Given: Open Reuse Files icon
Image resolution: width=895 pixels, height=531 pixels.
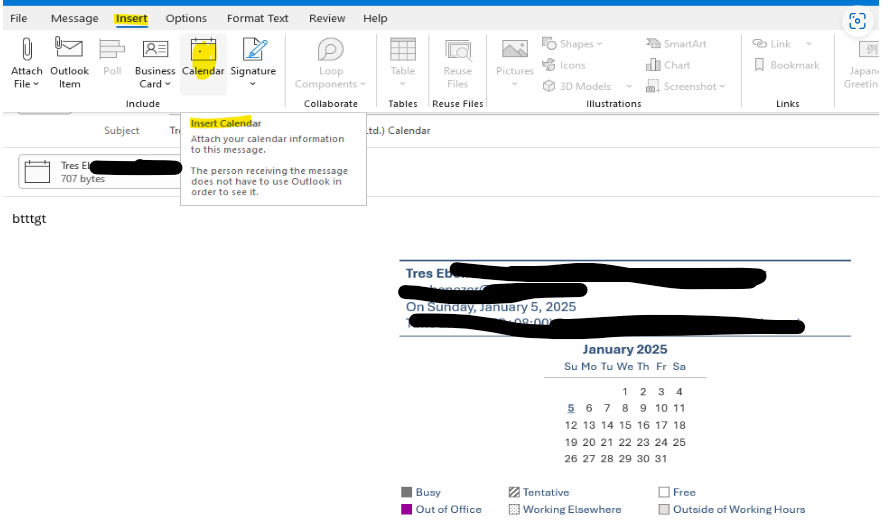Looking at the screenshot, I should click(x=458, y=50).
